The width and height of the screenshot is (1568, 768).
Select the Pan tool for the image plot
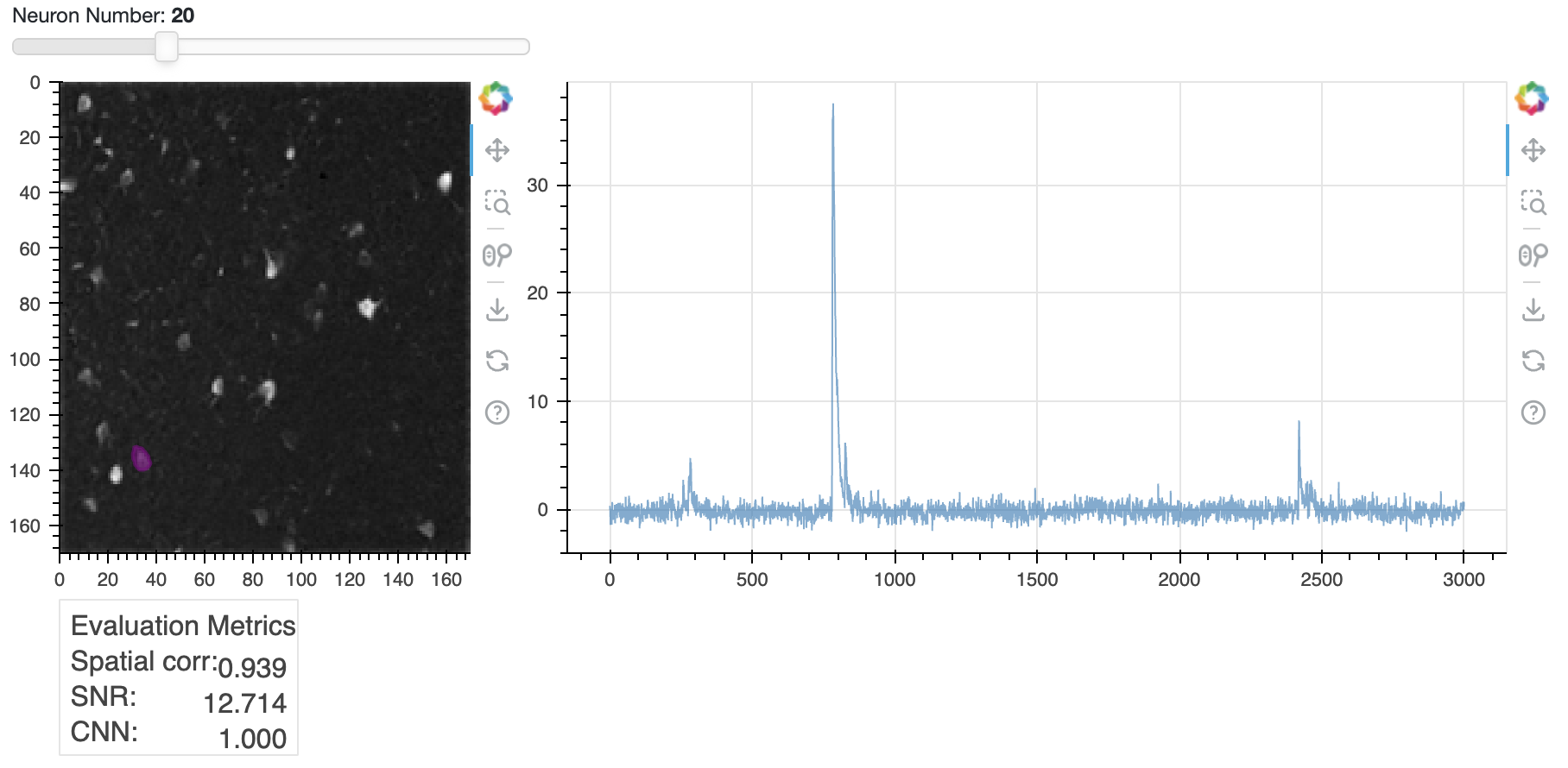pyautogui.click(x=497, y=150)
